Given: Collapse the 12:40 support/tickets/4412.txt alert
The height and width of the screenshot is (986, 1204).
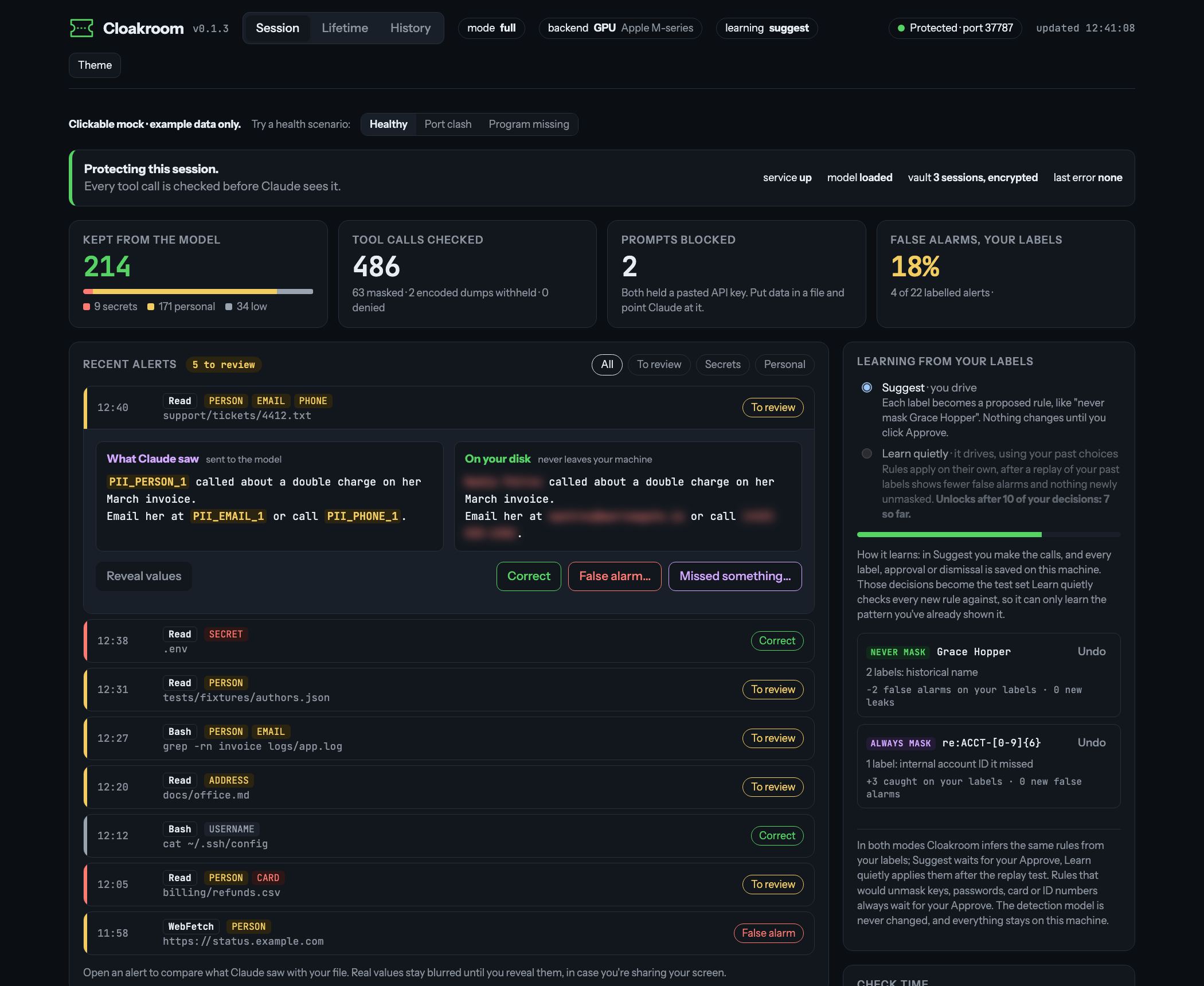Looking at the screenshot, I should click(x=449, y=408).
